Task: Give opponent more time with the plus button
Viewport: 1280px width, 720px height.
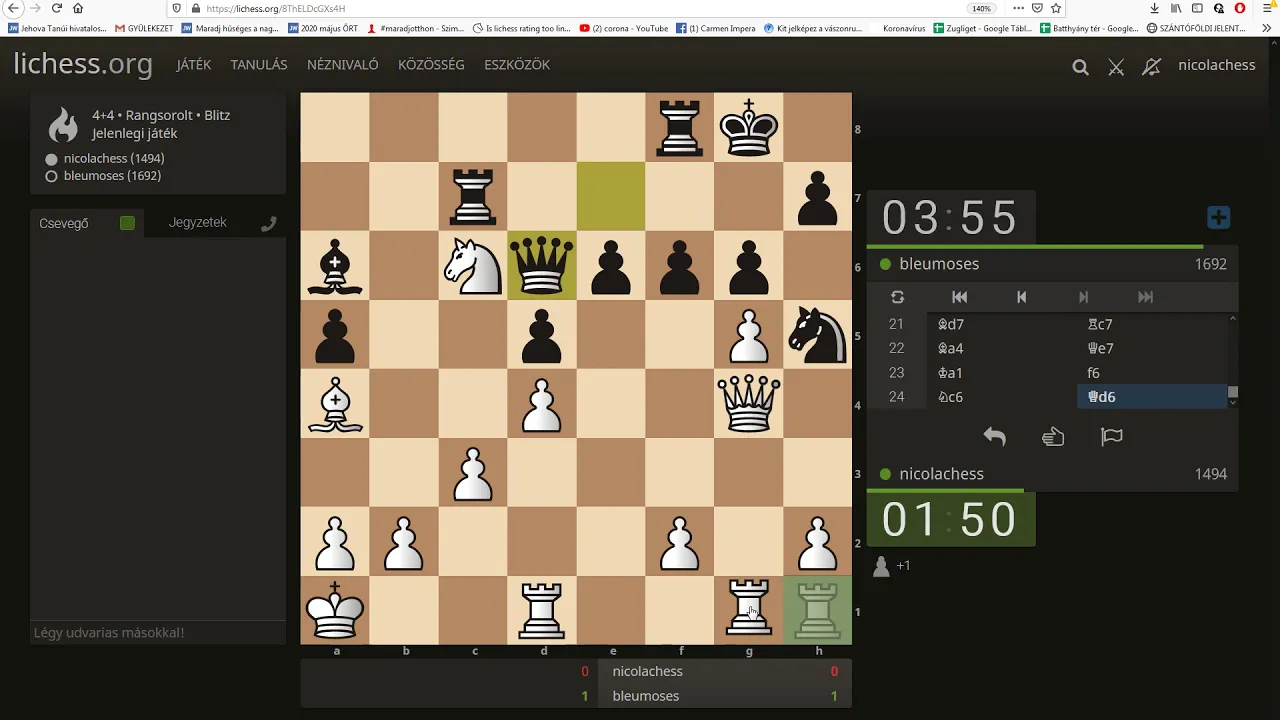Action: 1218,217
